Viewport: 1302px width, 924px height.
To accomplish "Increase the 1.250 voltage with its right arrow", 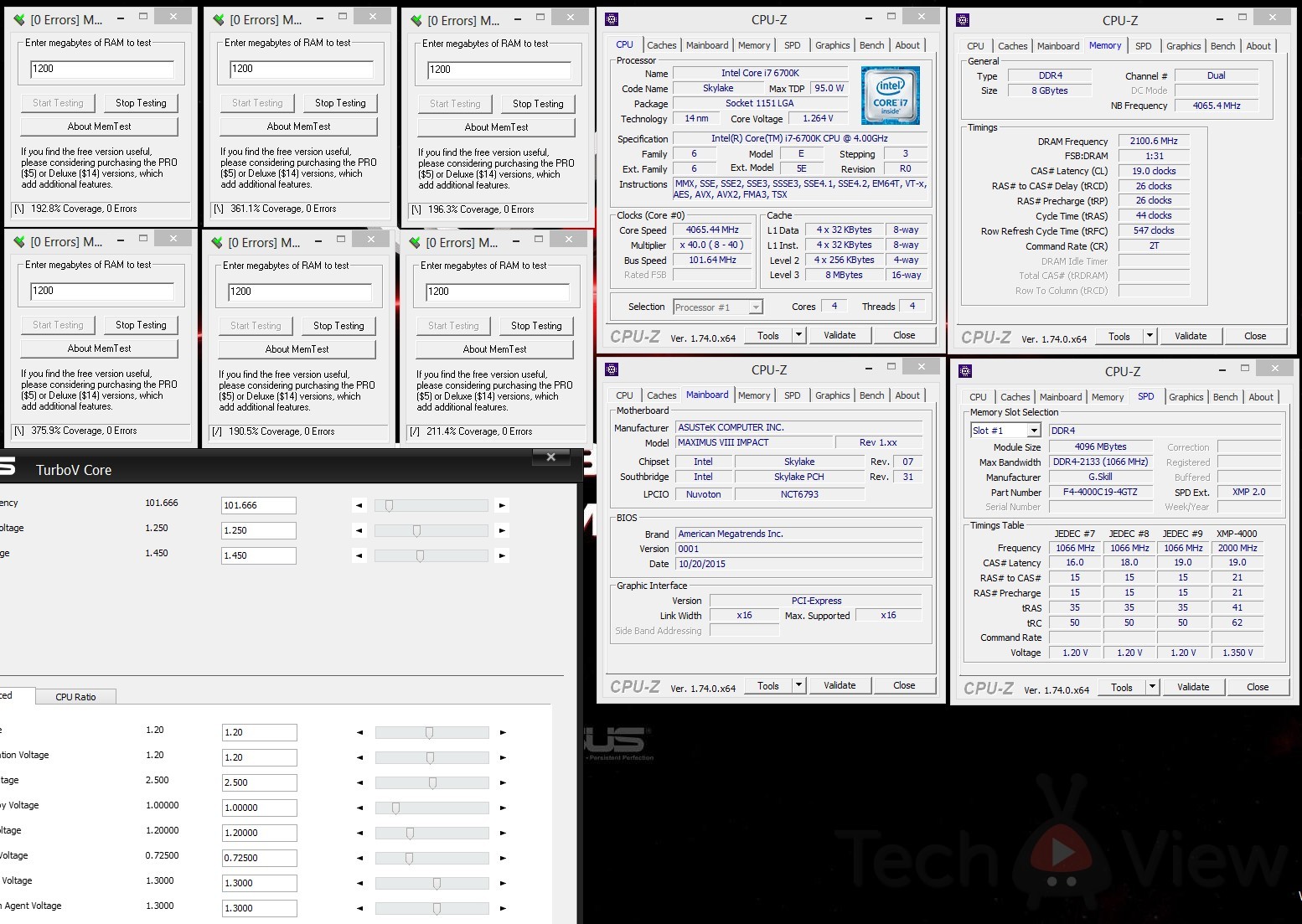I will click(502, 530).
